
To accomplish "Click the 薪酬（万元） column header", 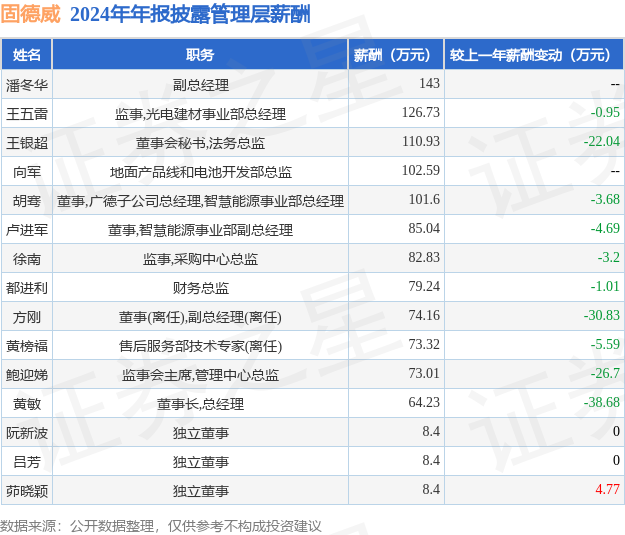I will pyautogui.click(x=396, y=55).
